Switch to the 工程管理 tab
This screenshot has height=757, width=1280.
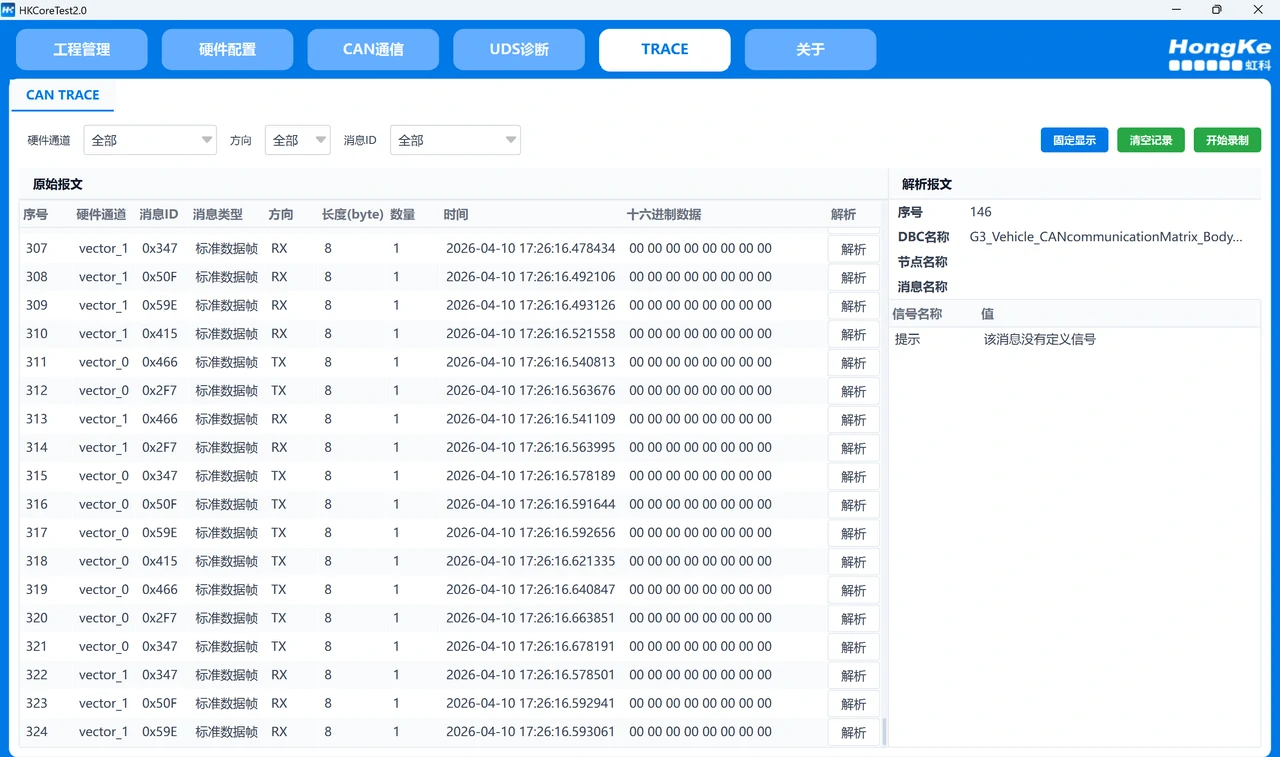(82, 49)
